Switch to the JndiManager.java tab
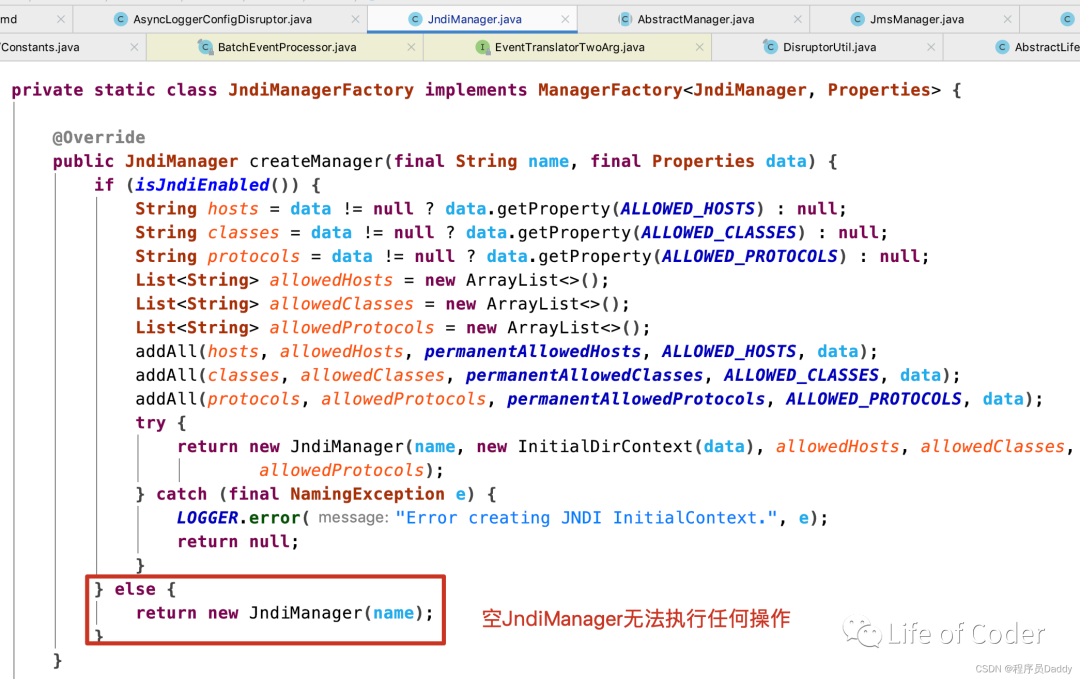This screenshot has height=679, width=1080. click(474, 19)
